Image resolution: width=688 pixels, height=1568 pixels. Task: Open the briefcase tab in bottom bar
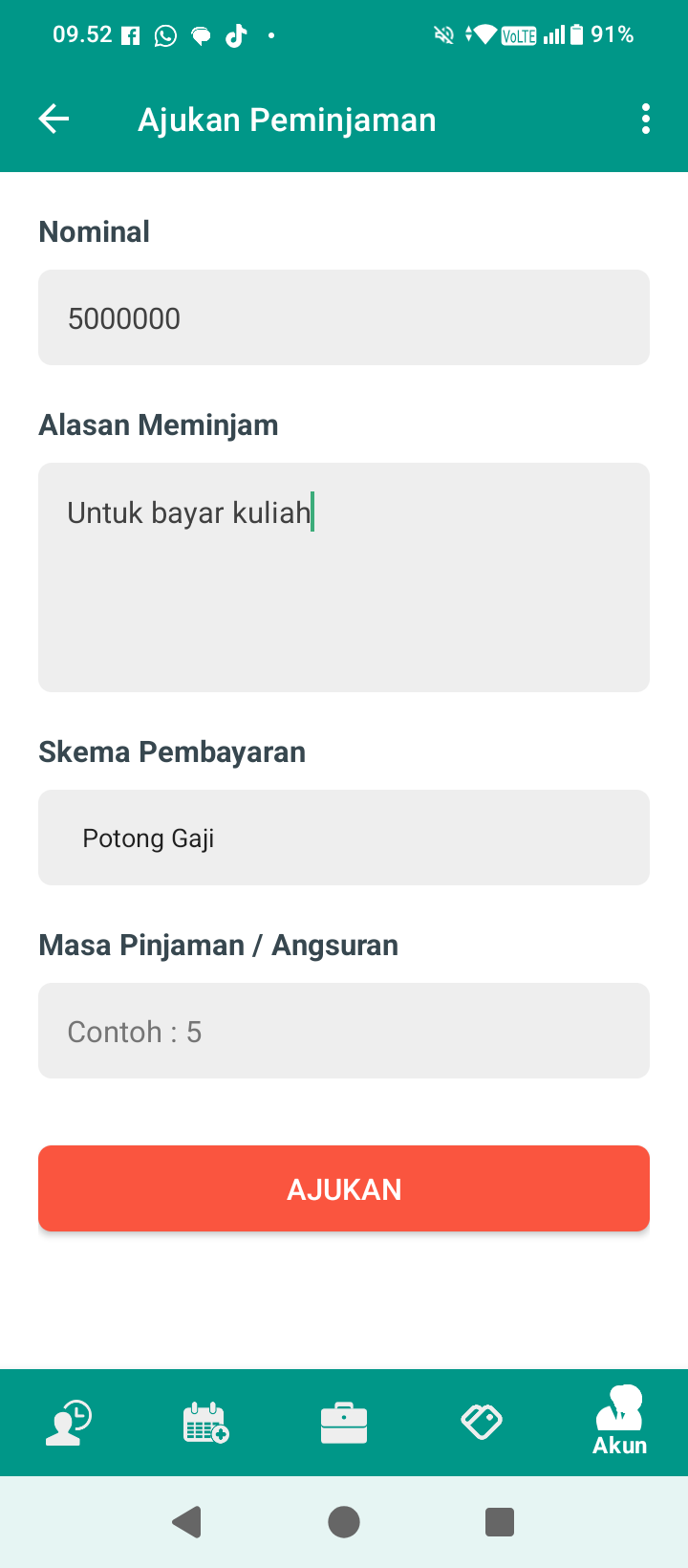pos(344,1422)
